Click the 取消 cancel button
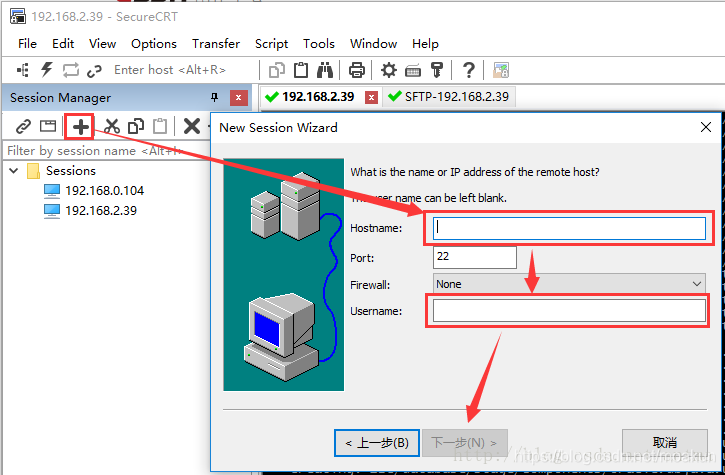Image resolution: width=725 pixels, height=475 pixels. pyautogui.click(x=664, y=443)
